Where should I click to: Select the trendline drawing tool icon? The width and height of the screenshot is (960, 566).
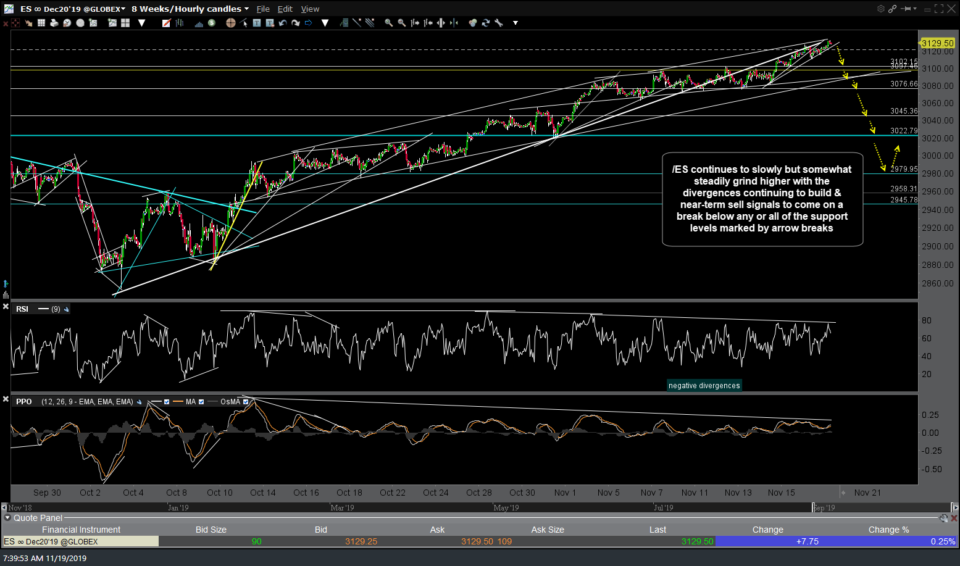click(356, 23)
